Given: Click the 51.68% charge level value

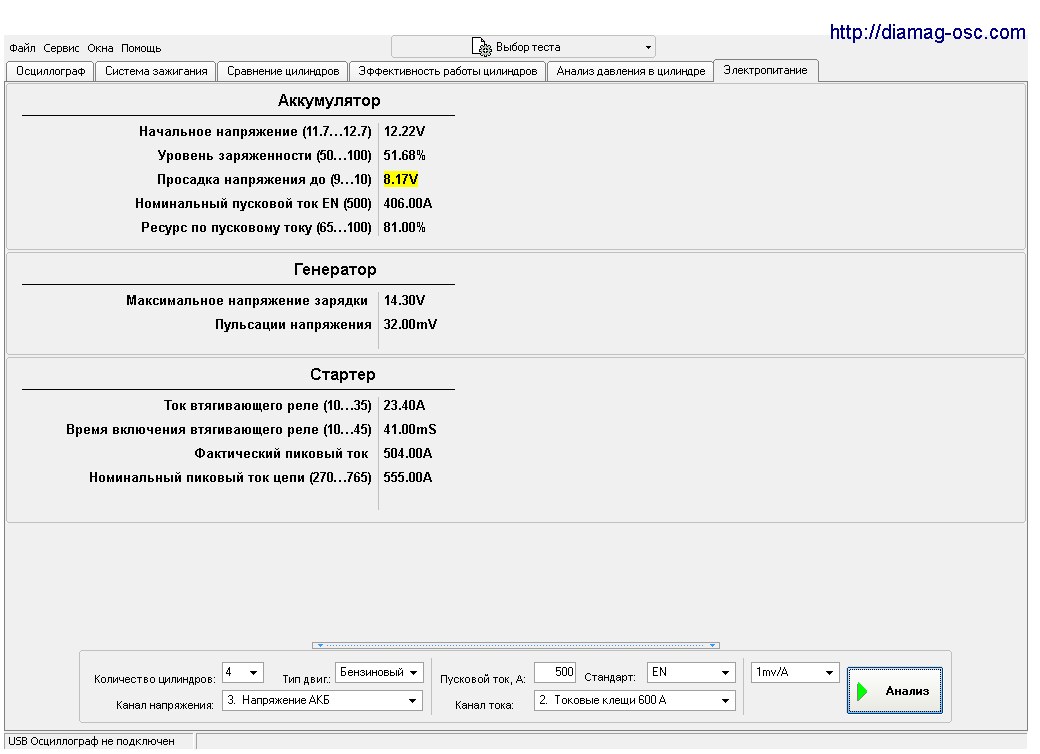Looking at the screenshot, I should tap(404, 156).
